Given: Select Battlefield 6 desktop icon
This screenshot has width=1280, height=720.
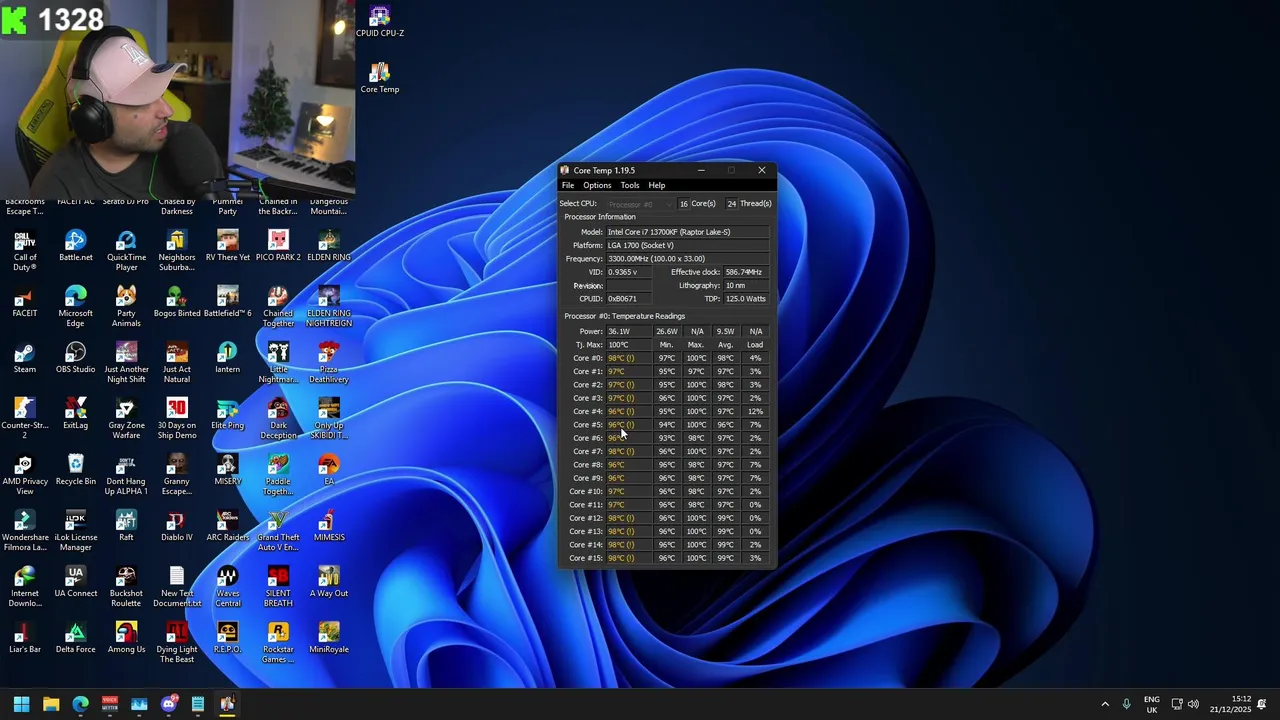Looking at the screenshot, I should pyautogui.click(x=228, y=302).
